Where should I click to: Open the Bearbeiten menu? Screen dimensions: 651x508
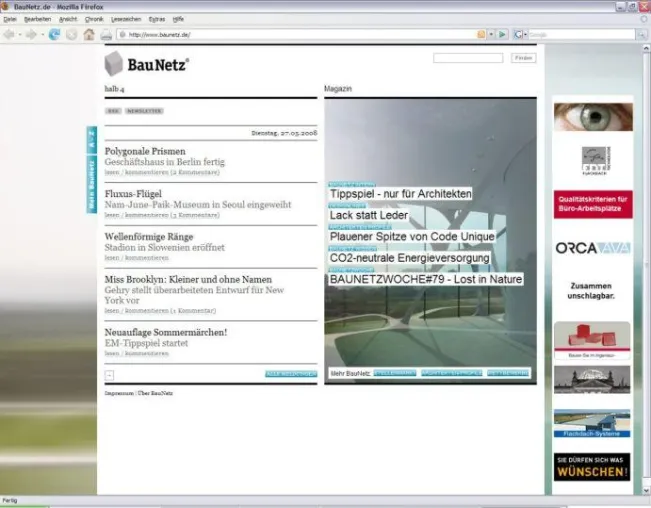pos(37,19)
